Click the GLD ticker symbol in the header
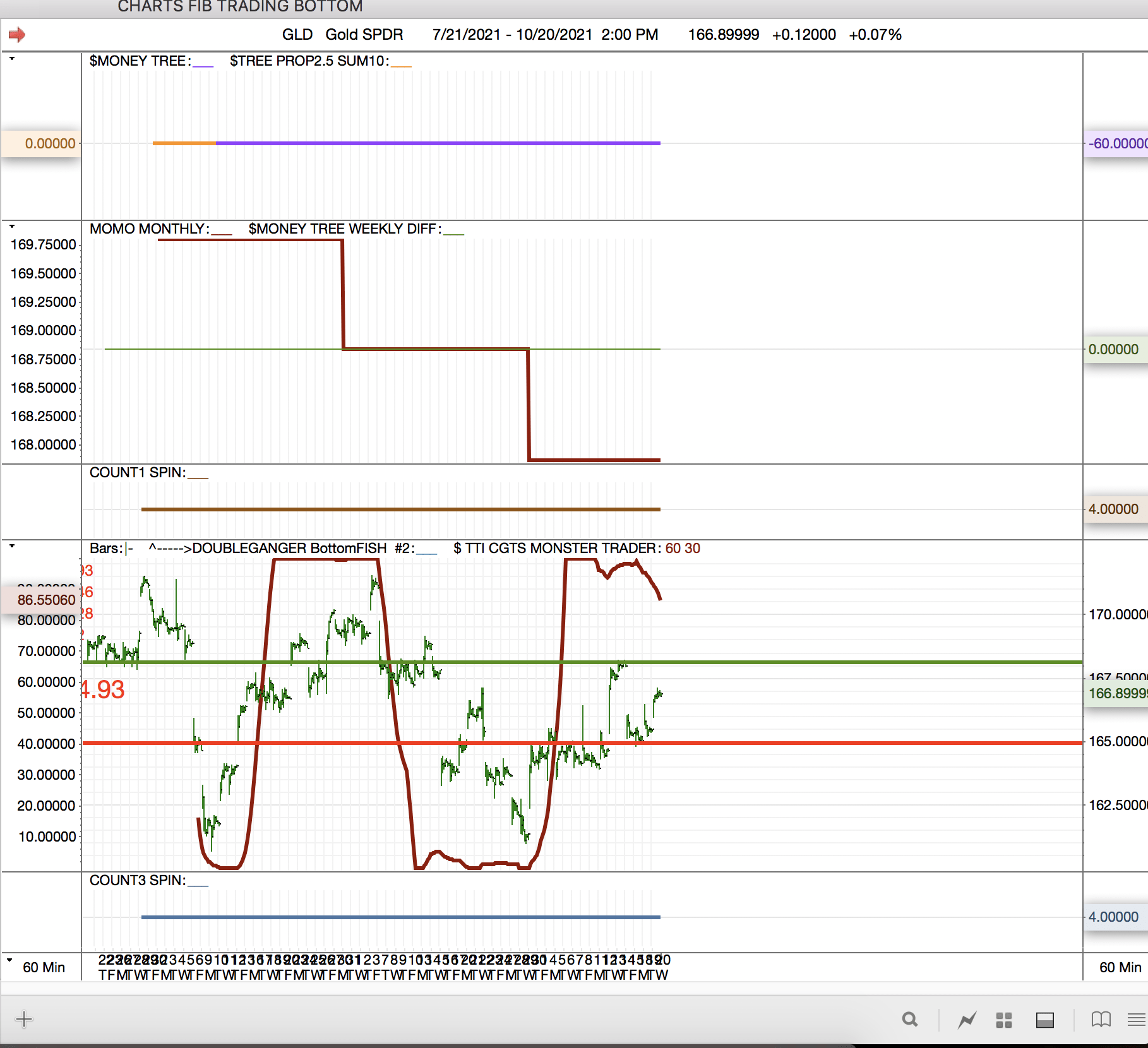Image resolution: width=1148 pixels, height=1048 pixels. click(297, 35)
